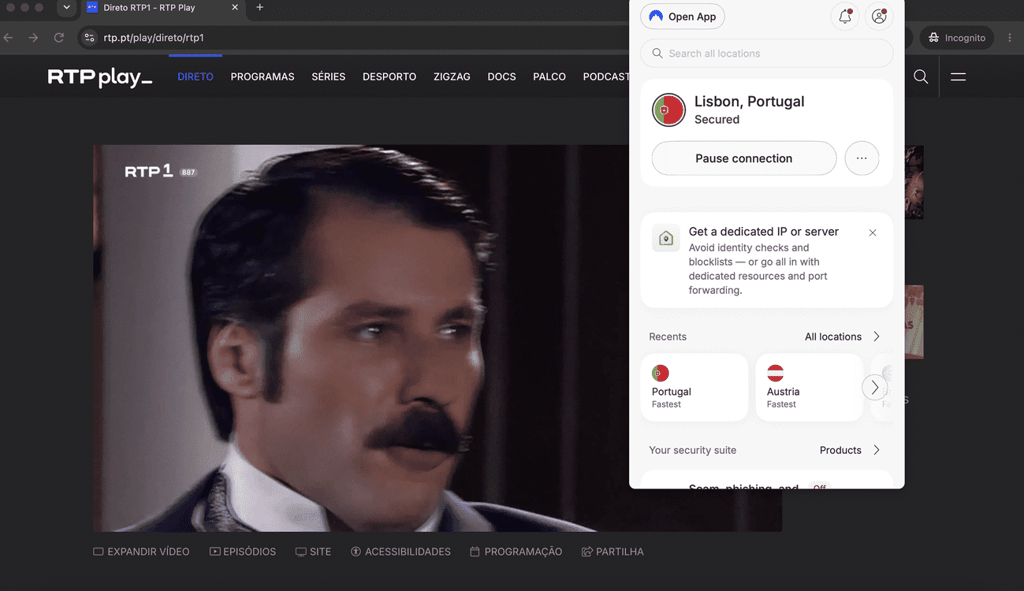Open the SÉRIES menu

click(x=328, y=76)
